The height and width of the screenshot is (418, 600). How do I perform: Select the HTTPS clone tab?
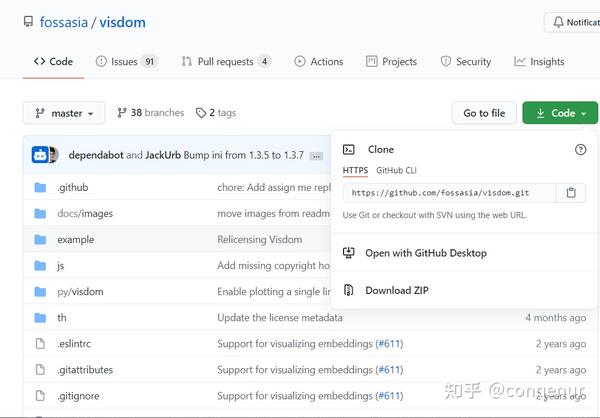tap(355, 170)
